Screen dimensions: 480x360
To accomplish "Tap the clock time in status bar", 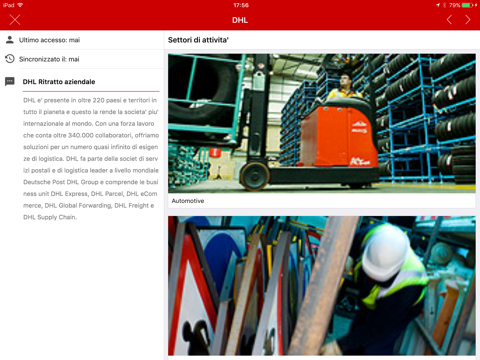I will pos(241,5).
